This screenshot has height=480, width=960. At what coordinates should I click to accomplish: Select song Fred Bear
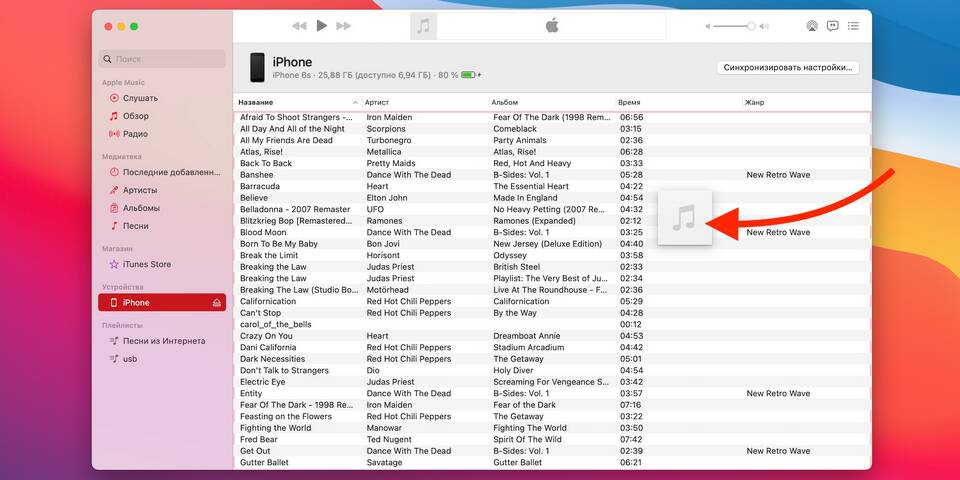(258, 440)
